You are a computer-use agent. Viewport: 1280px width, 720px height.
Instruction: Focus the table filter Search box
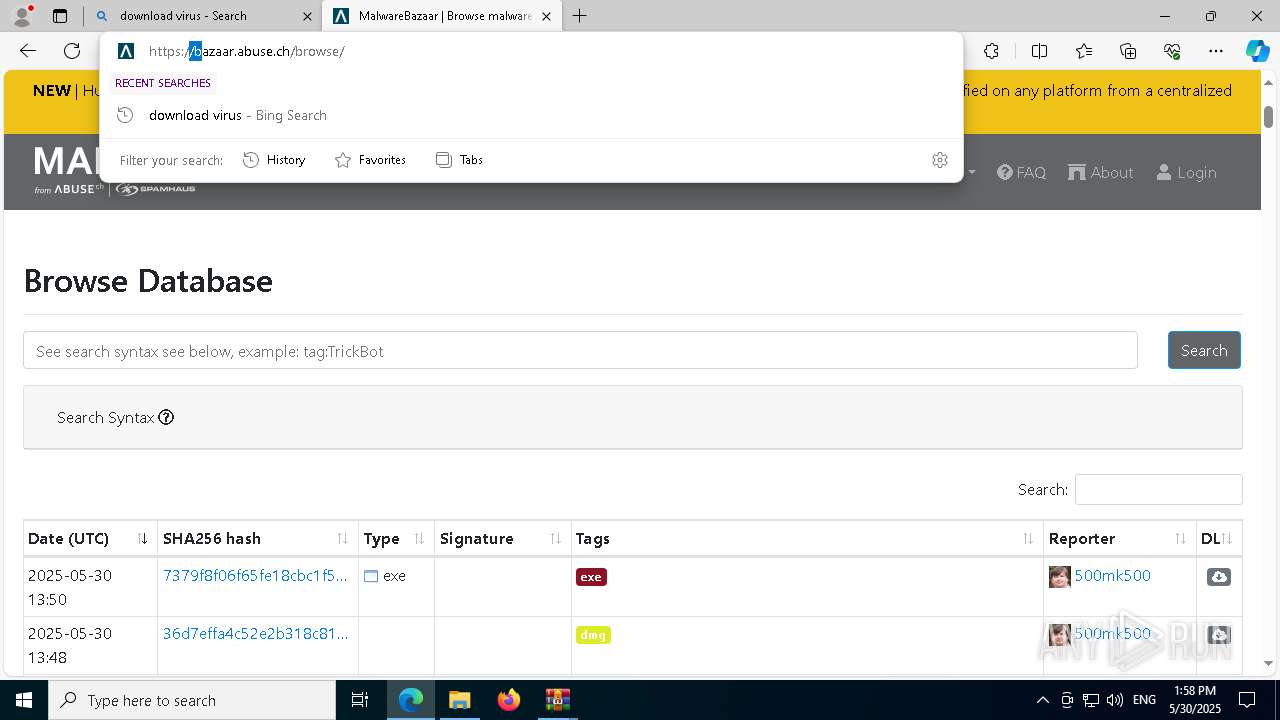1158,489
